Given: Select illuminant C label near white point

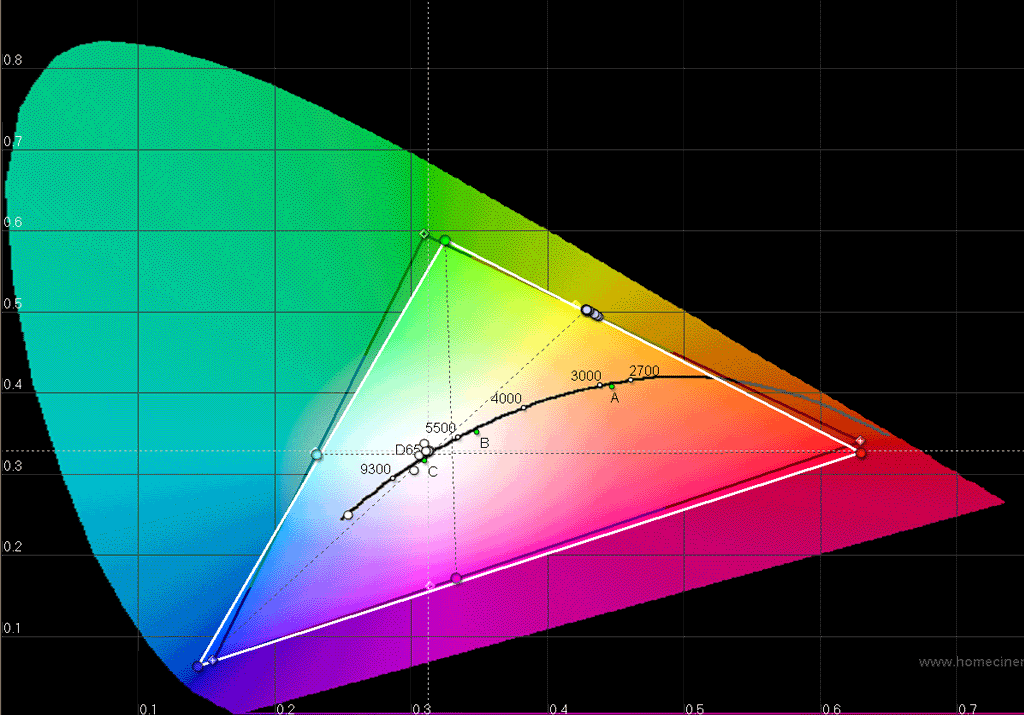Looking at the screenshot, I should (433, 472).
